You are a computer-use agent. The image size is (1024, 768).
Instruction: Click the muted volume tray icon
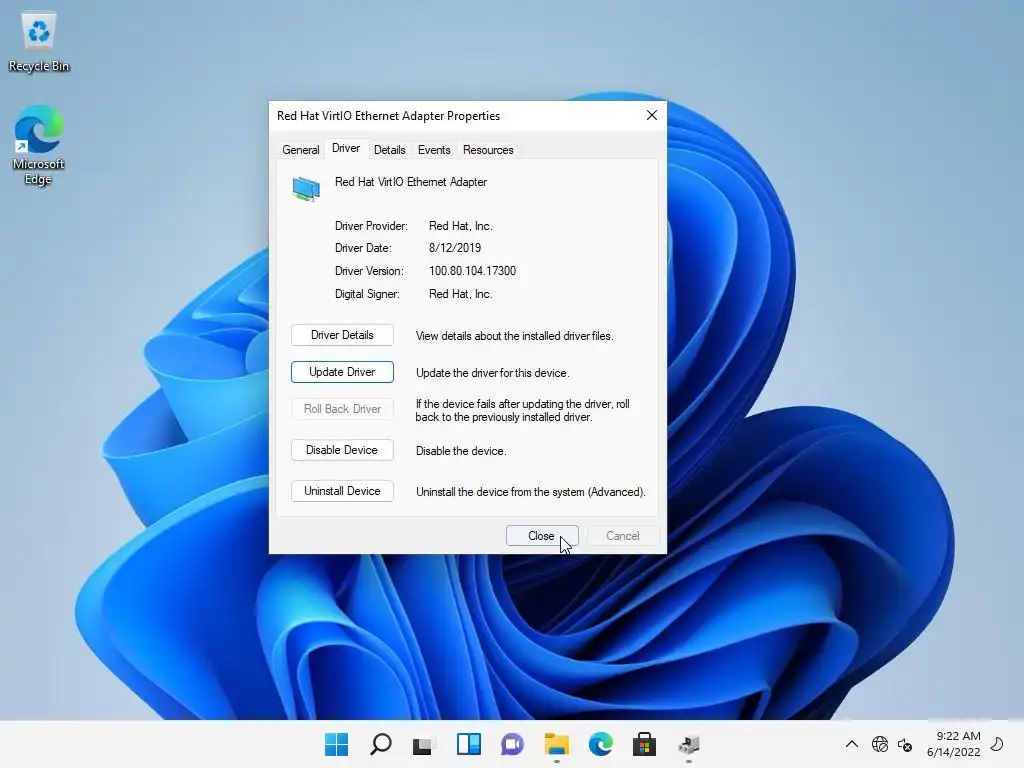[904, 744]
